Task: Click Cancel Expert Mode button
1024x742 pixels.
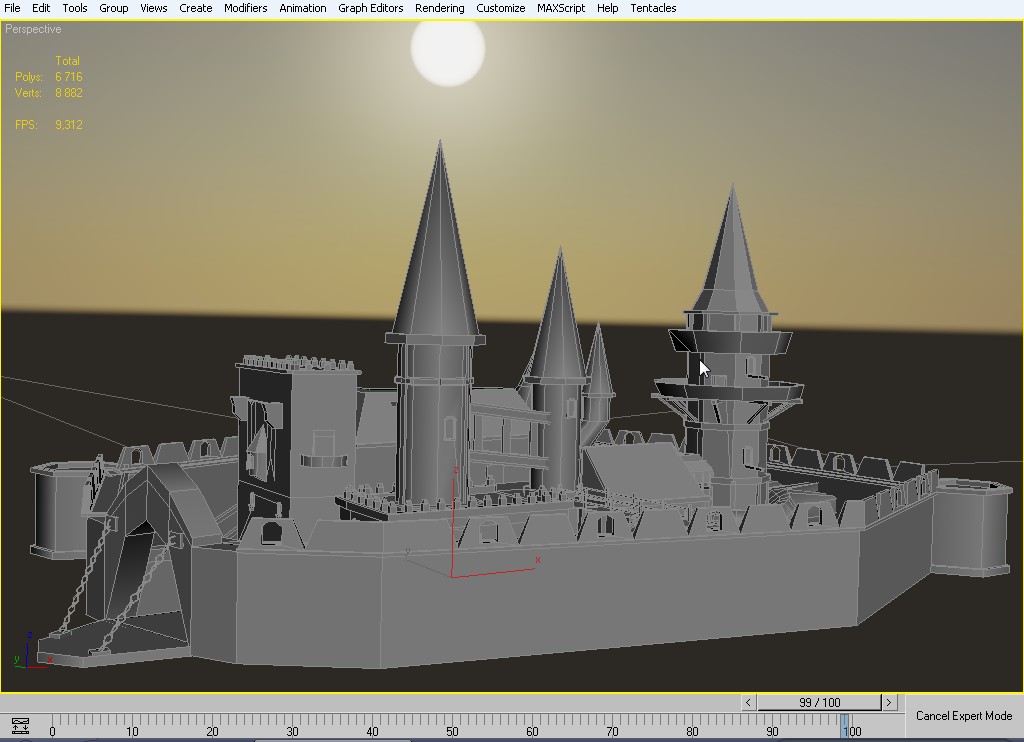Action: tap(963, 716)
